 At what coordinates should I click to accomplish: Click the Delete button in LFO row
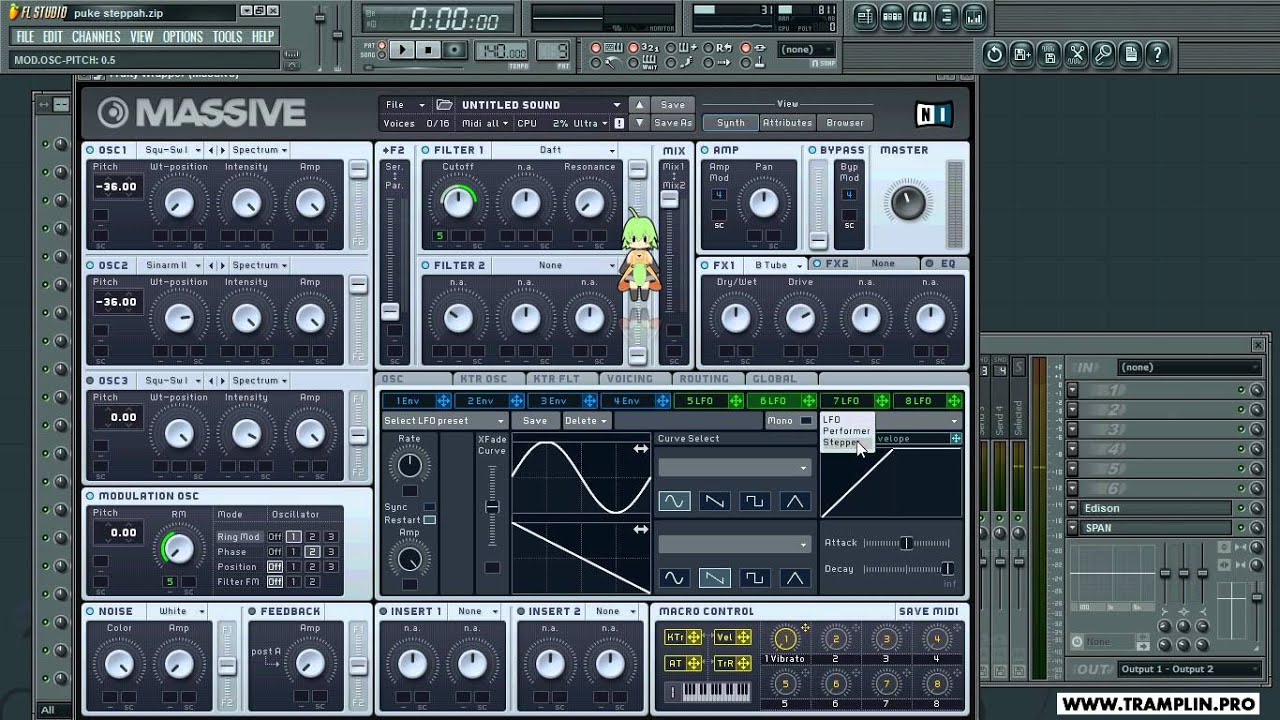(x=586, y=421)
